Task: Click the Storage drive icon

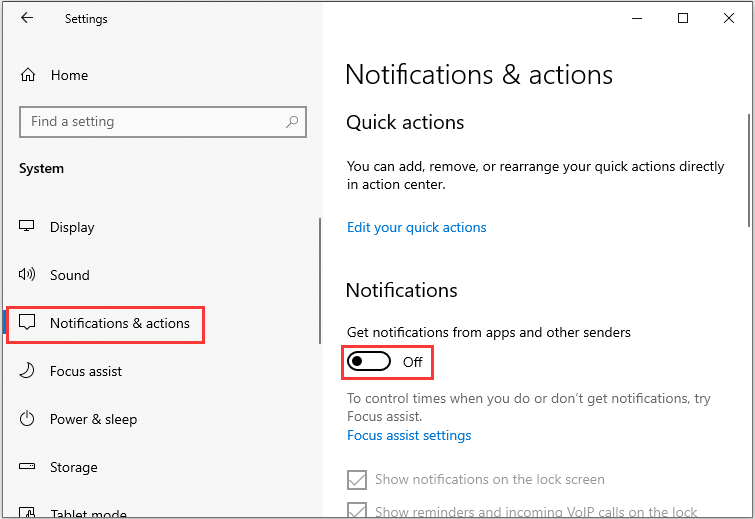Action: click(x=27, y=466)
